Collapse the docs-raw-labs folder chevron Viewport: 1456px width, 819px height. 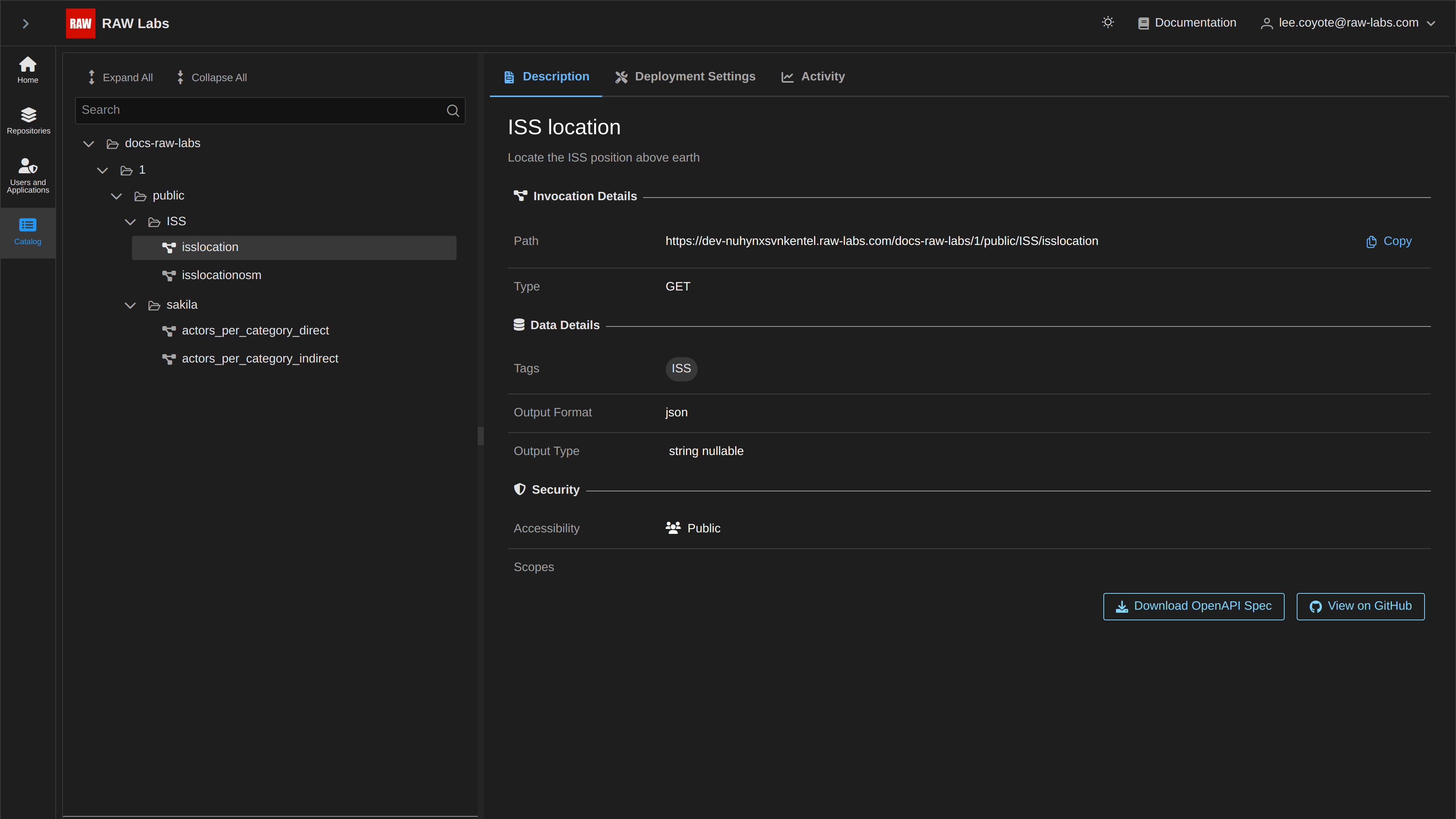pyautogui.click(x=89, y=144)
